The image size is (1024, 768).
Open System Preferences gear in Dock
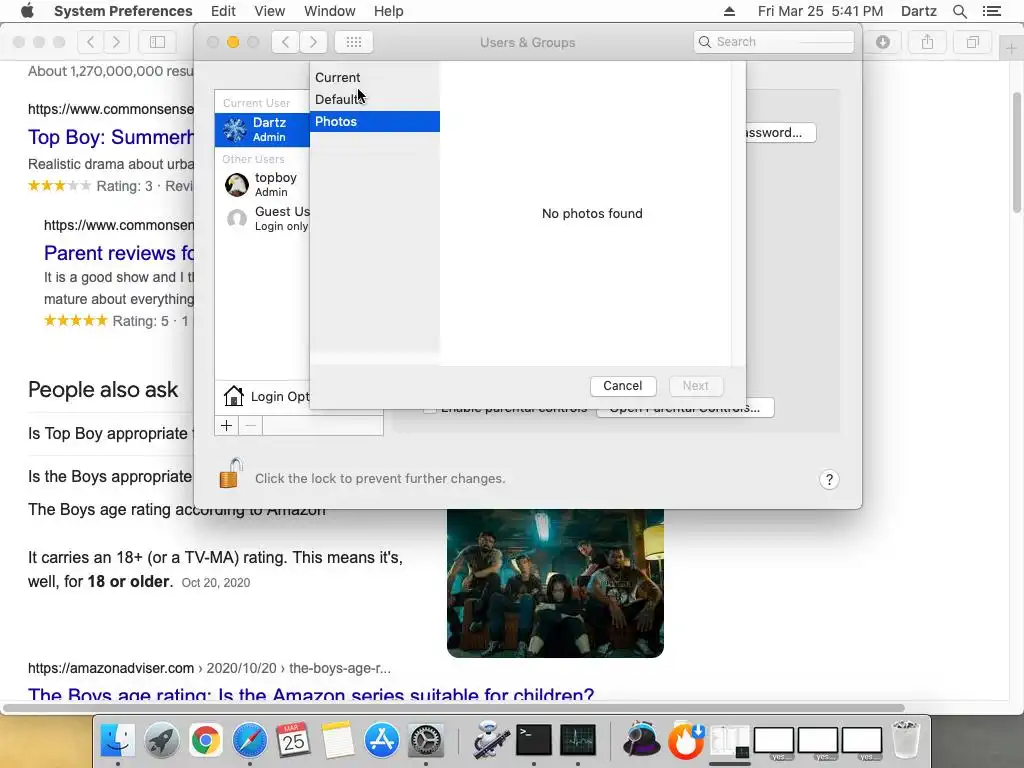(426, 741)
